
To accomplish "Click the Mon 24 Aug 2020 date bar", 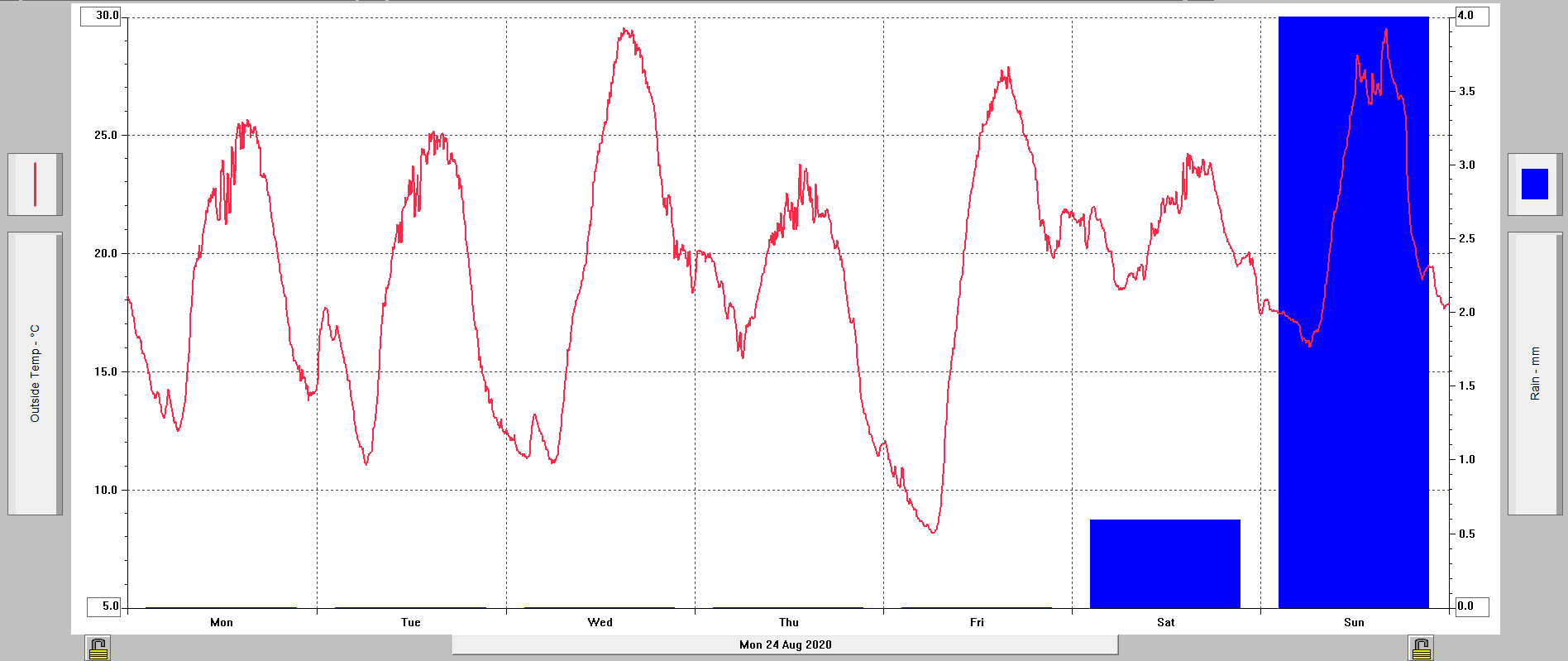I will (785, 644).
